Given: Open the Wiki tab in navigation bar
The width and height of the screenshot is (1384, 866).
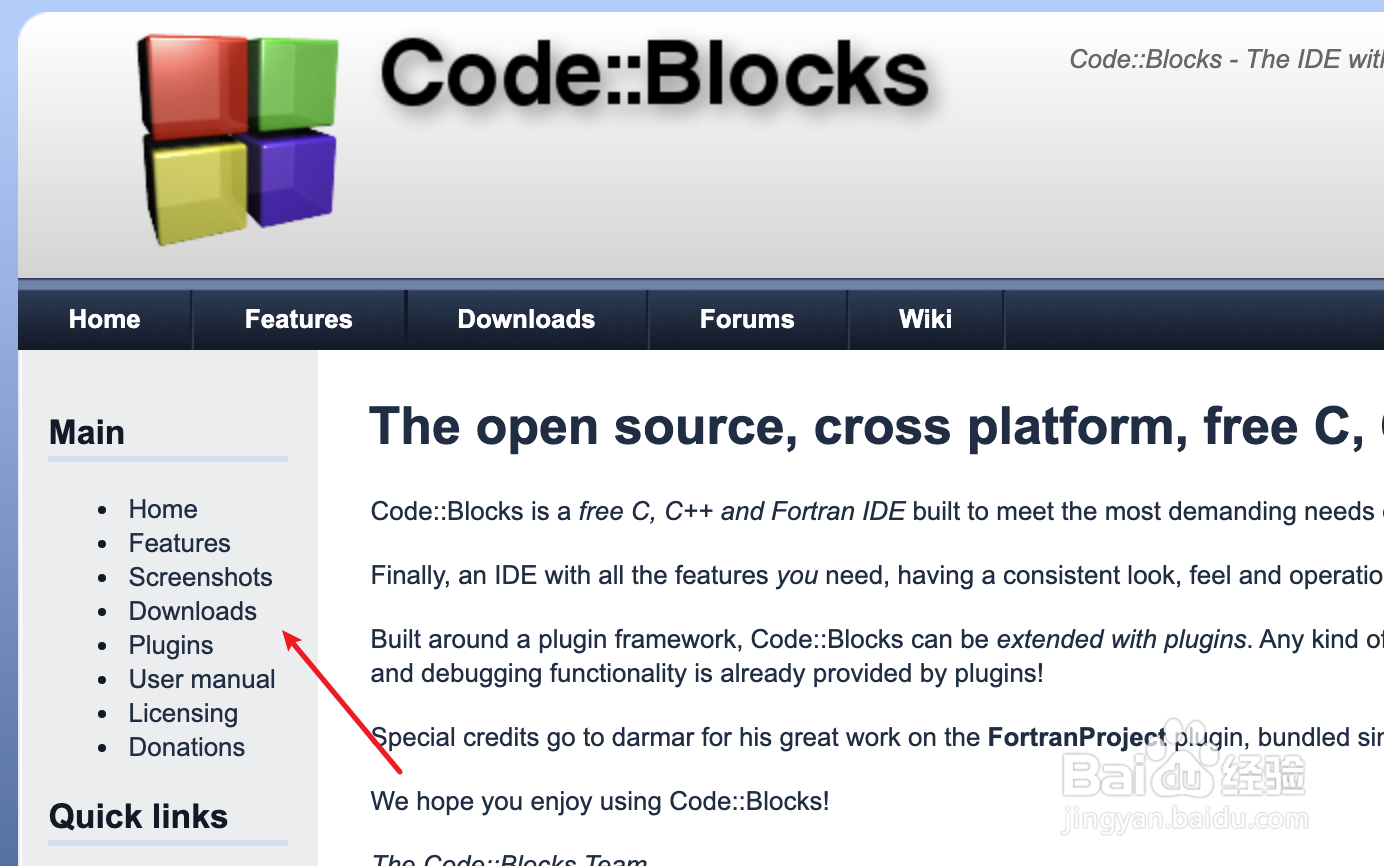Looking at the screenshot, I should tap(926, 319).
